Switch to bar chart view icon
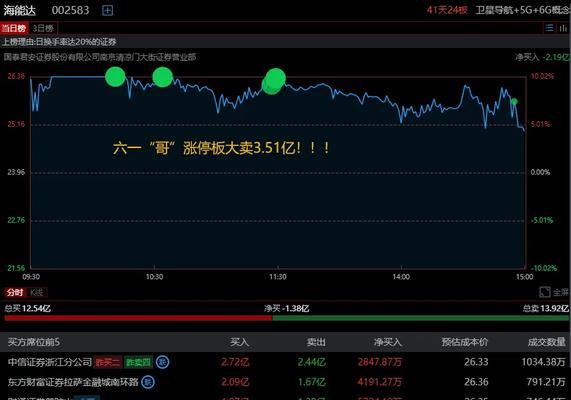This screenshot has width=571, height=400. [563, 28]
